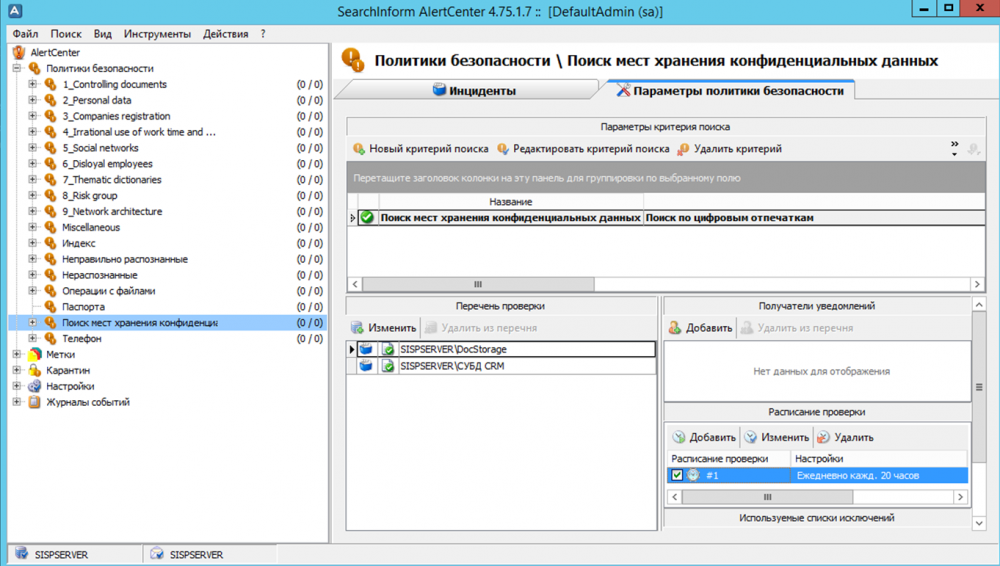The width and height of the screenshot is (1000, 566).
Task: Click the Карантин icon
Action: click(34, 370)
